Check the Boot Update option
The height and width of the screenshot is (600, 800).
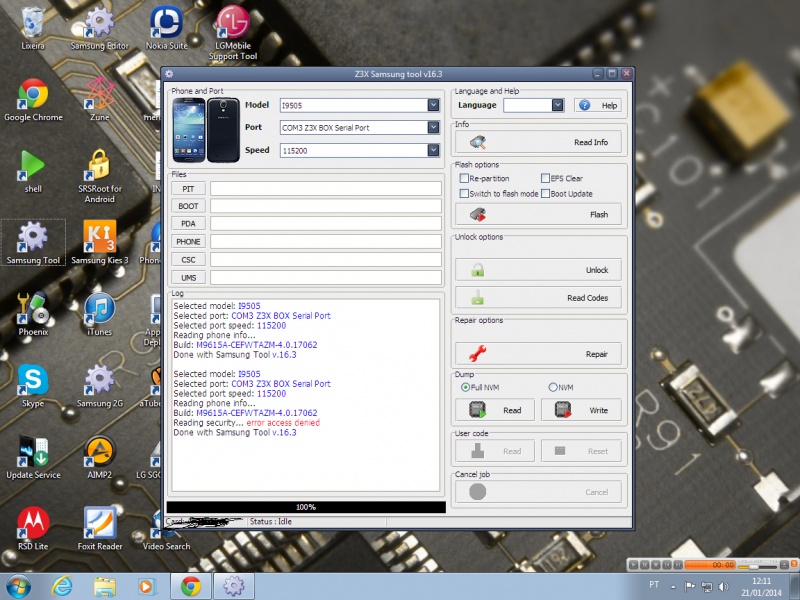(x=545, y=193)
